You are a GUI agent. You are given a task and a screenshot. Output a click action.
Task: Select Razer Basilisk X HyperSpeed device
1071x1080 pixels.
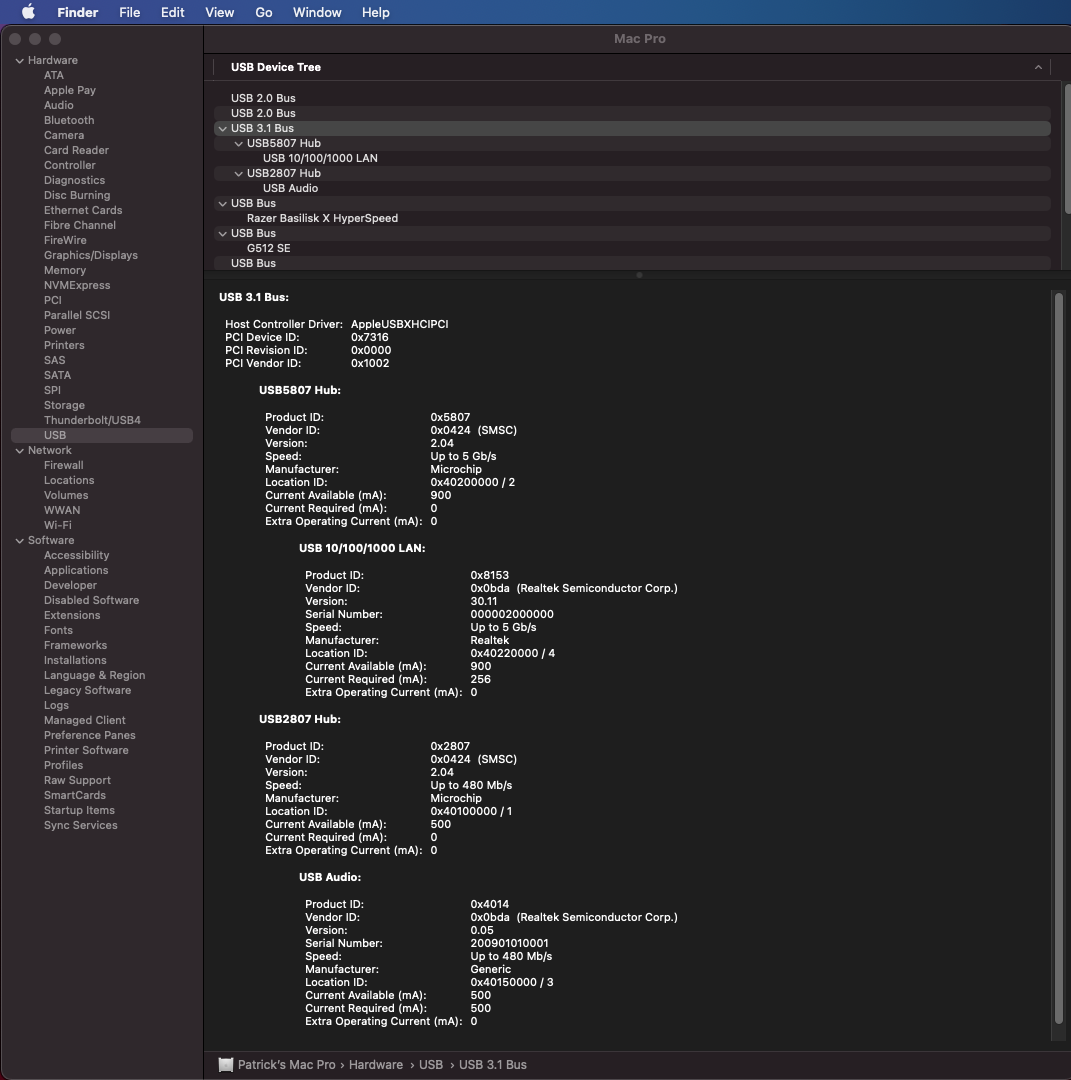click(322, 218)
